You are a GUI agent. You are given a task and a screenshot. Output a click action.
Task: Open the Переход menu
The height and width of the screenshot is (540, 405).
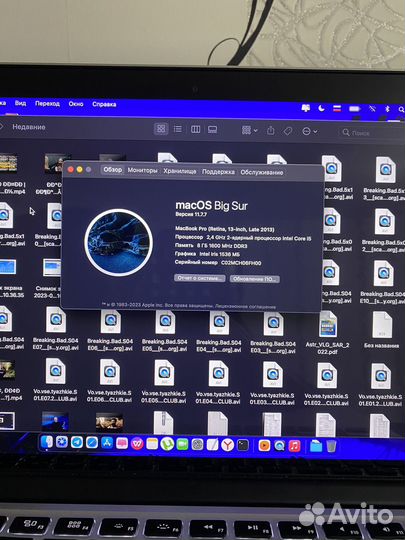click(x=48, y=103)
